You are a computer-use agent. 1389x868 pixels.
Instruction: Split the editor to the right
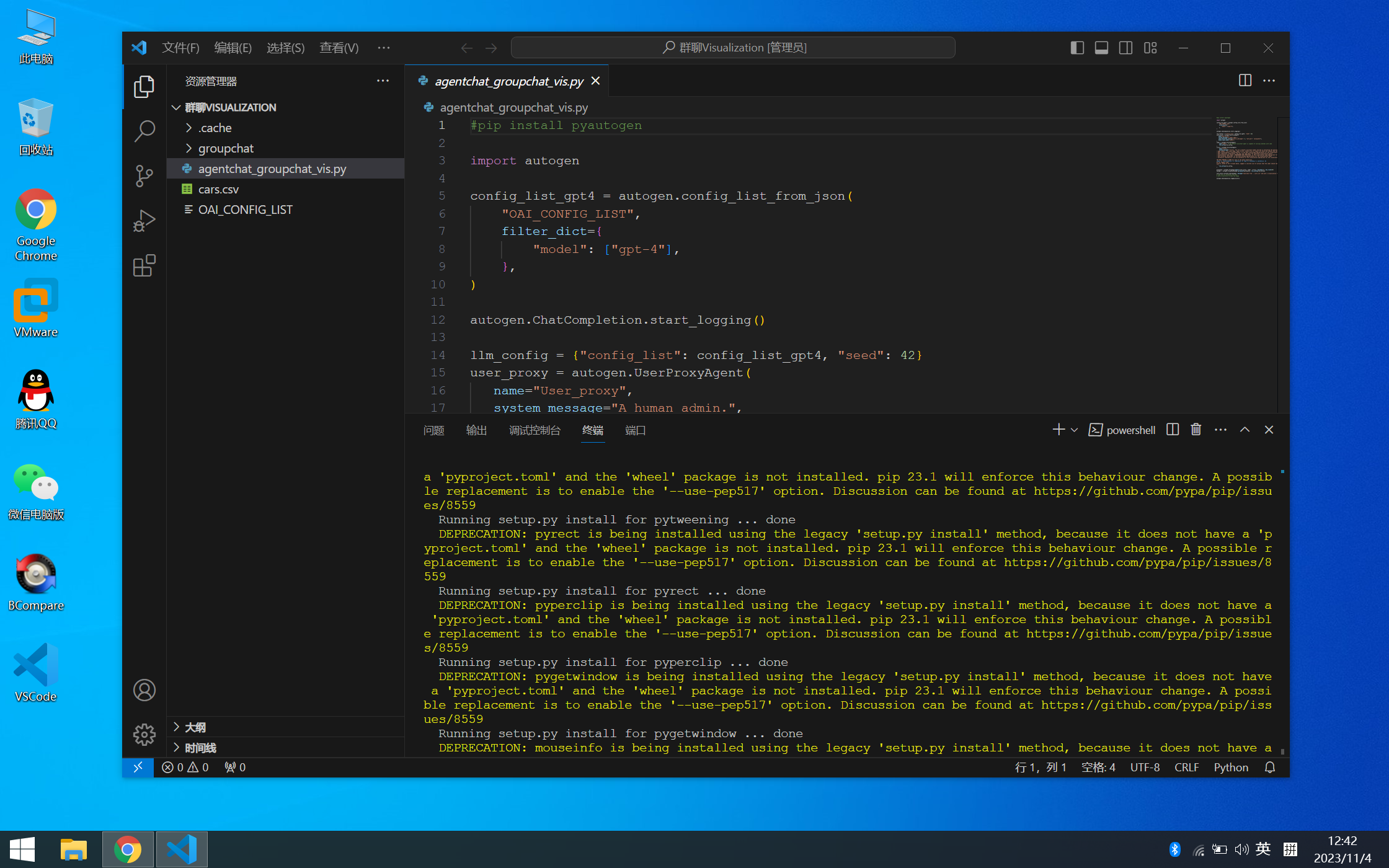1245,81
